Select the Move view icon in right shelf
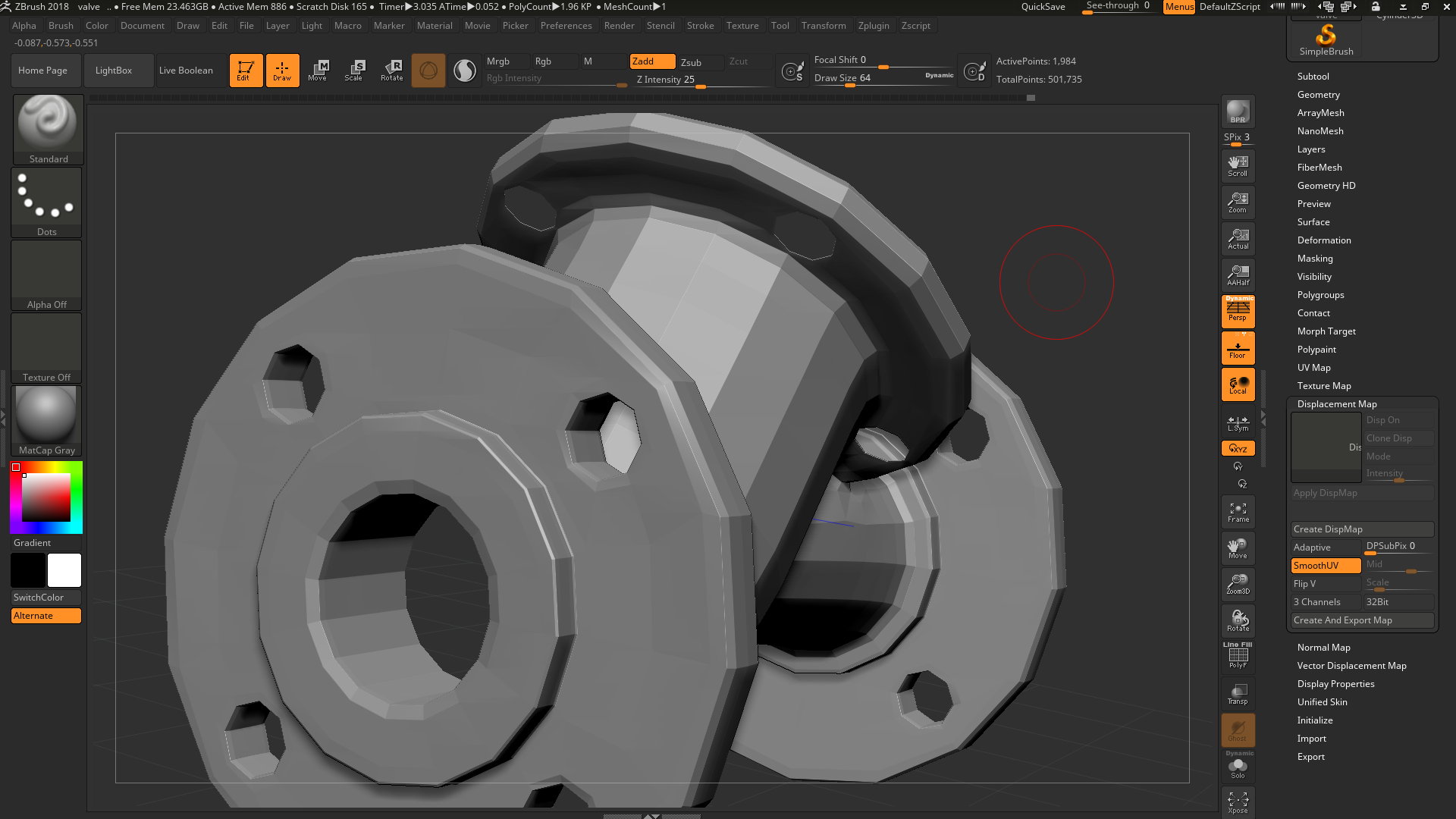Image resolution: width=1456 pixels, height=819 pixels. pyautogui.click(x=1238, y=548)
